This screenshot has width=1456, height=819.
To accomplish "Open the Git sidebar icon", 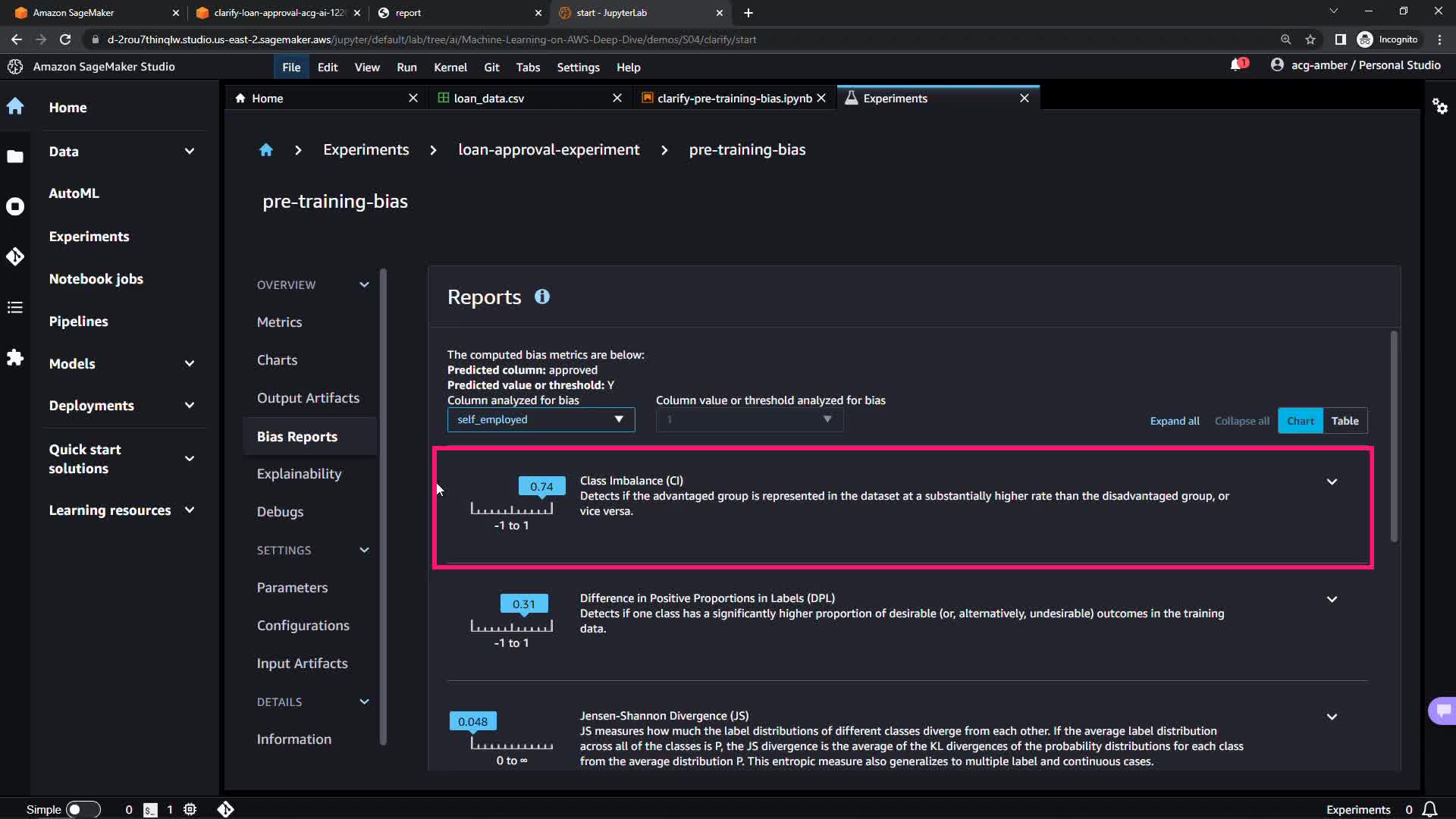I will [15, 256].
